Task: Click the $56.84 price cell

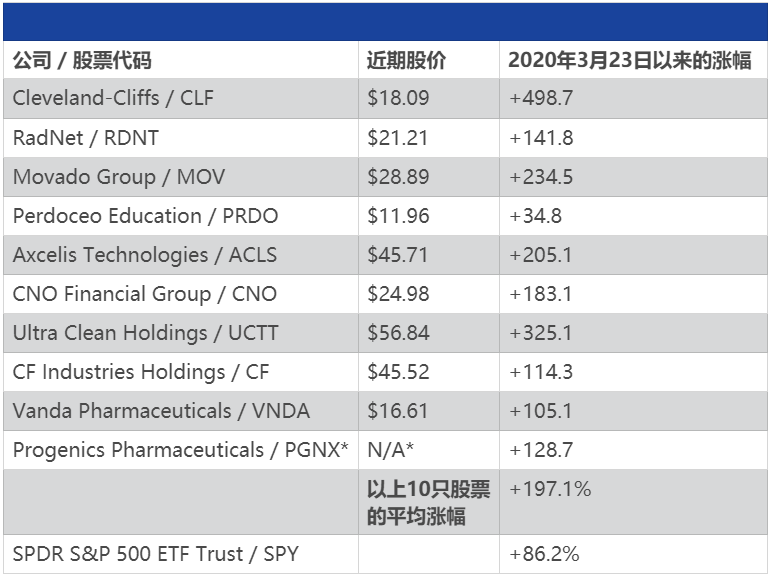Action: click(x=398, y=333)
